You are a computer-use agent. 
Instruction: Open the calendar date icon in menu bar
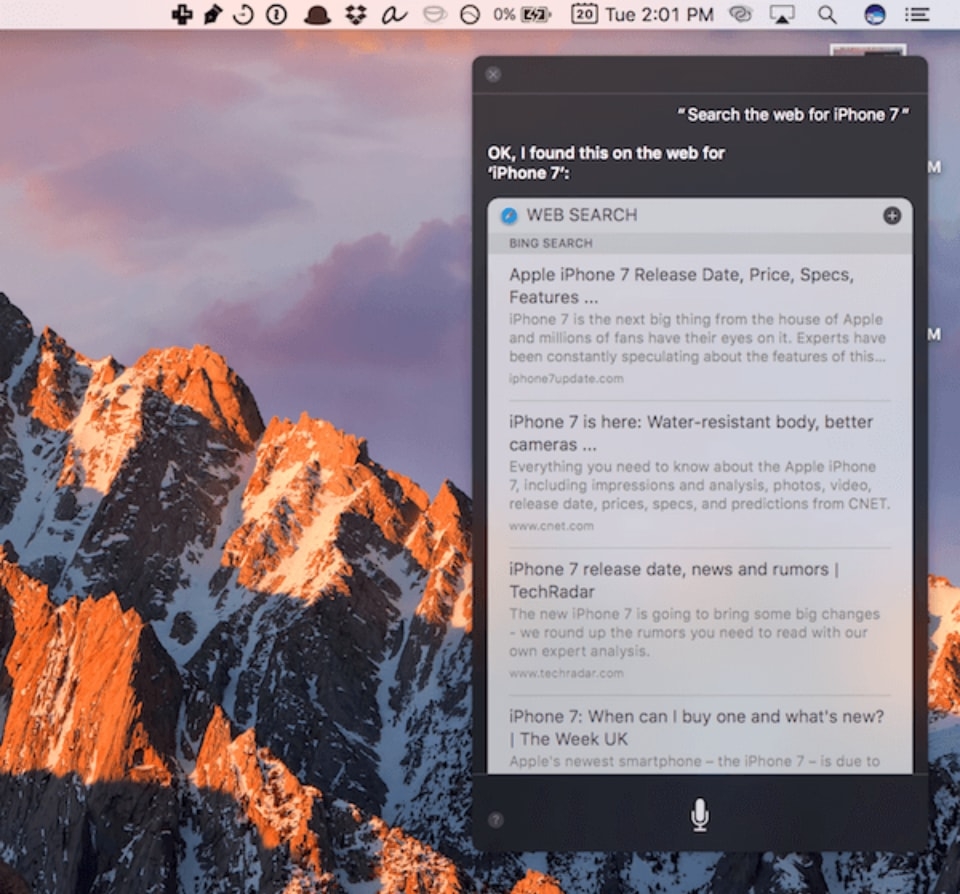[x=584, y=14]
